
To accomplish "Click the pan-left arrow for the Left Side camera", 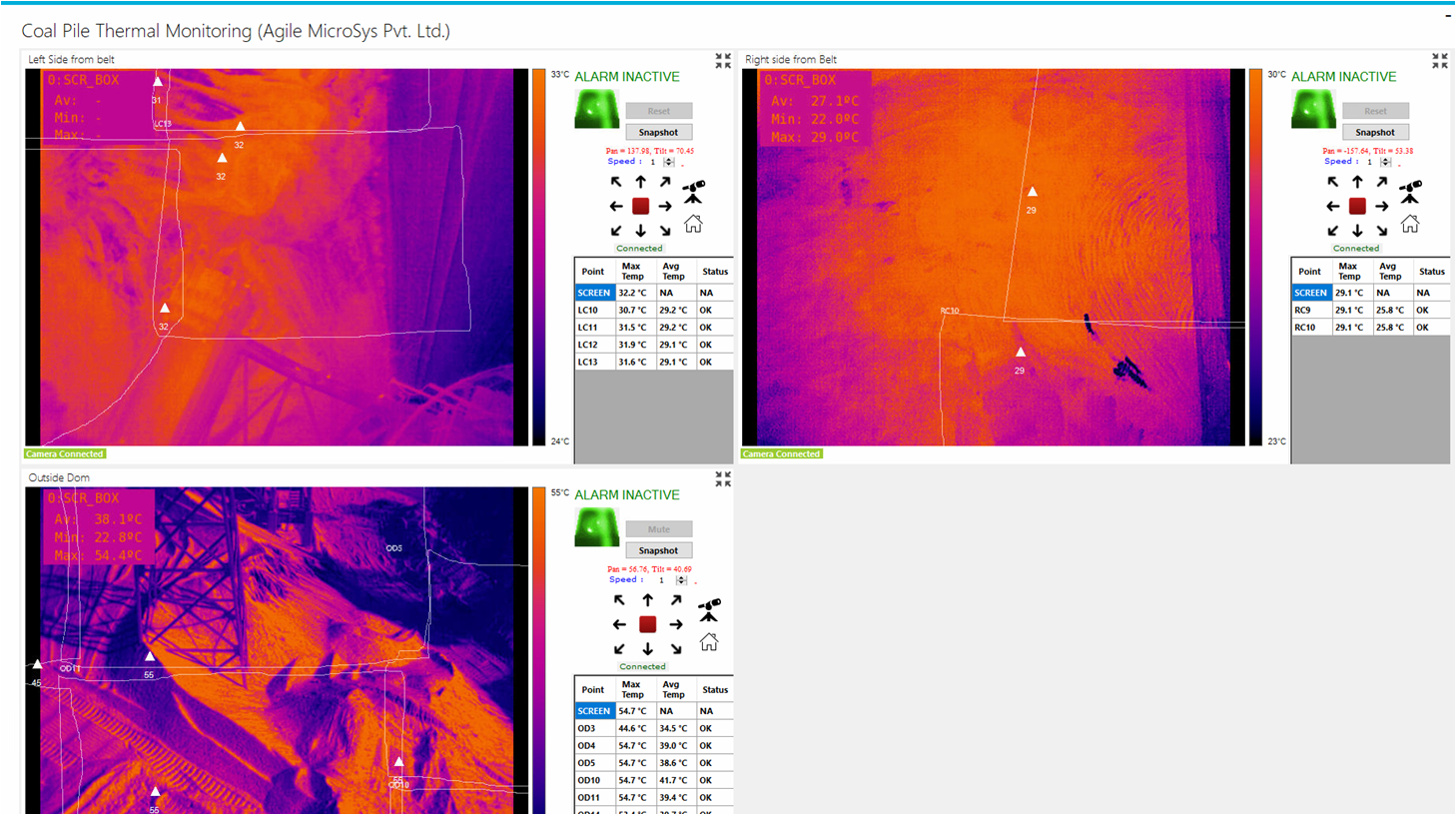I will tap(617, 206).
